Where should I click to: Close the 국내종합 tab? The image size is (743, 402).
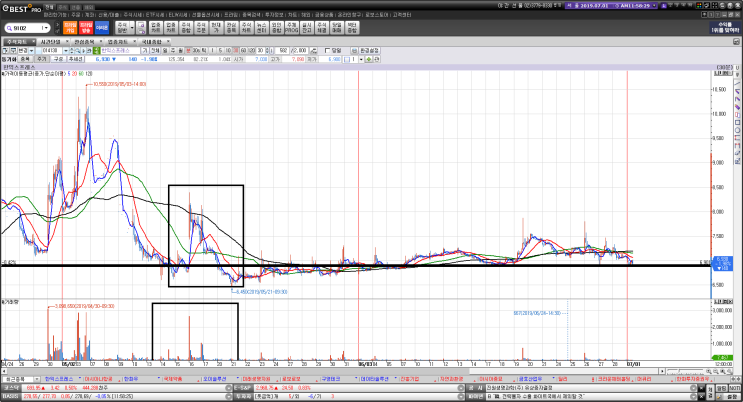168,42
